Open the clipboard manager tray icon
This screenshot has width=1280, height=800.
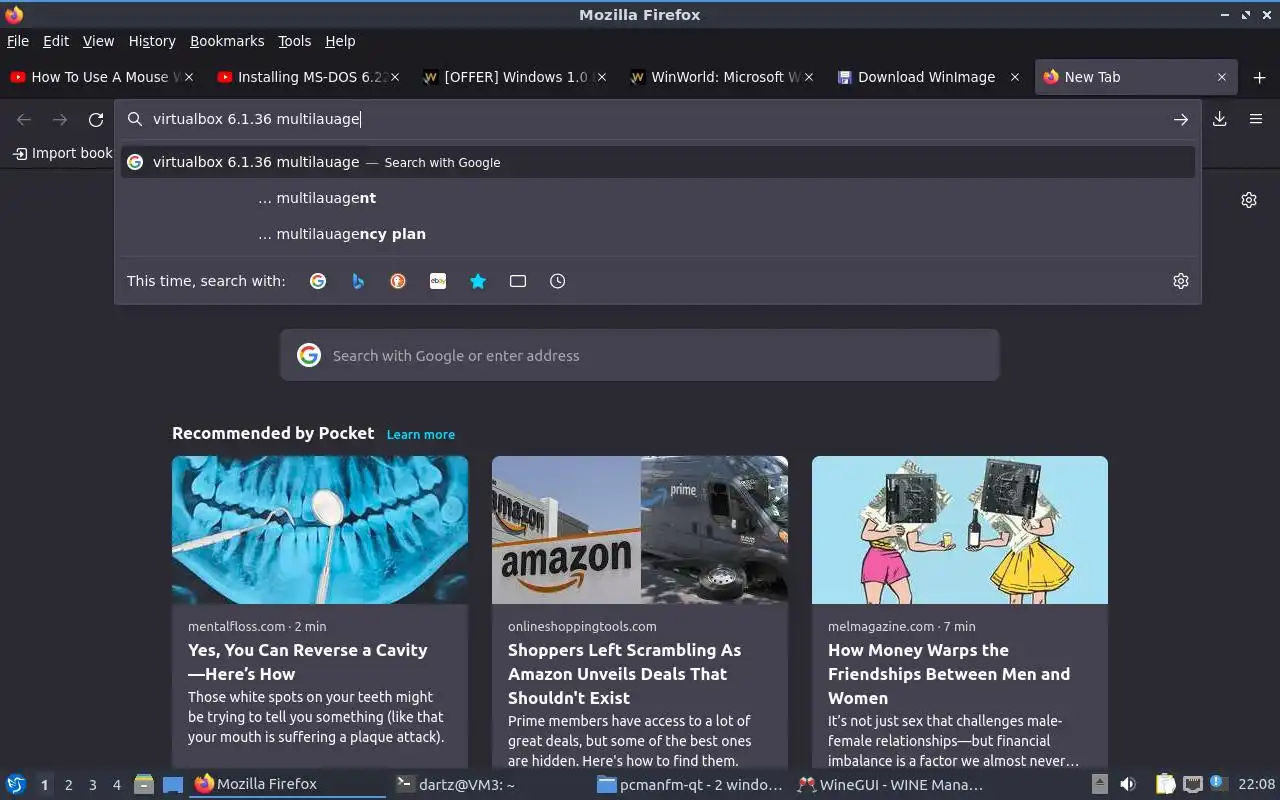[1165, 785]
